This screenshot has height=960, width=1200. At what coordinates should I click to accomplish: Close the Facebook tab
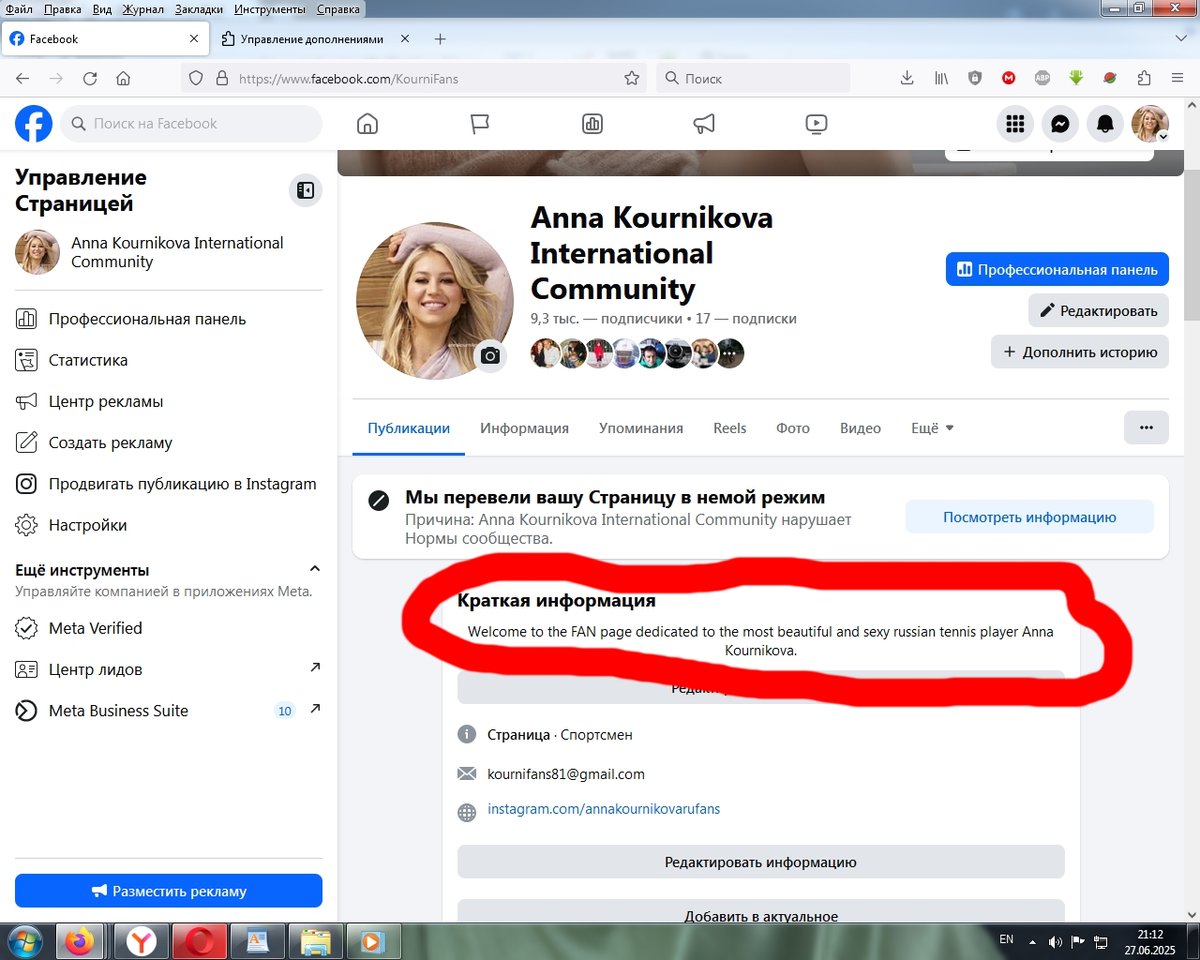(x=194, y=39)
